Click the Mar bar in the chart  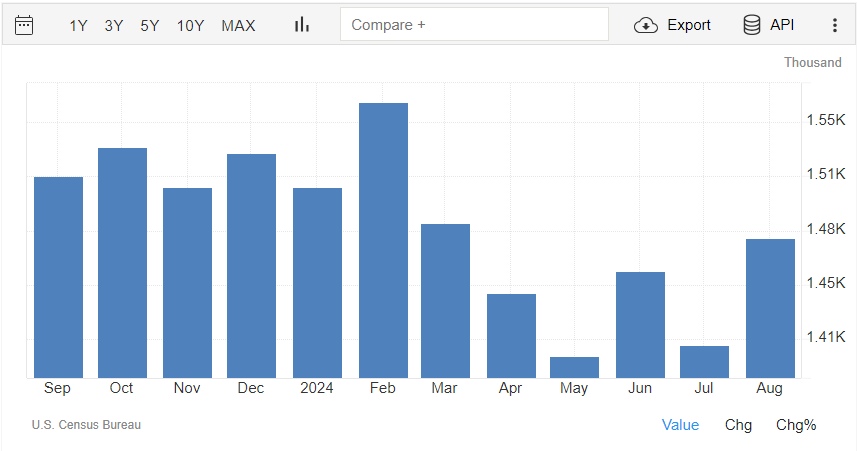(445, 301)
